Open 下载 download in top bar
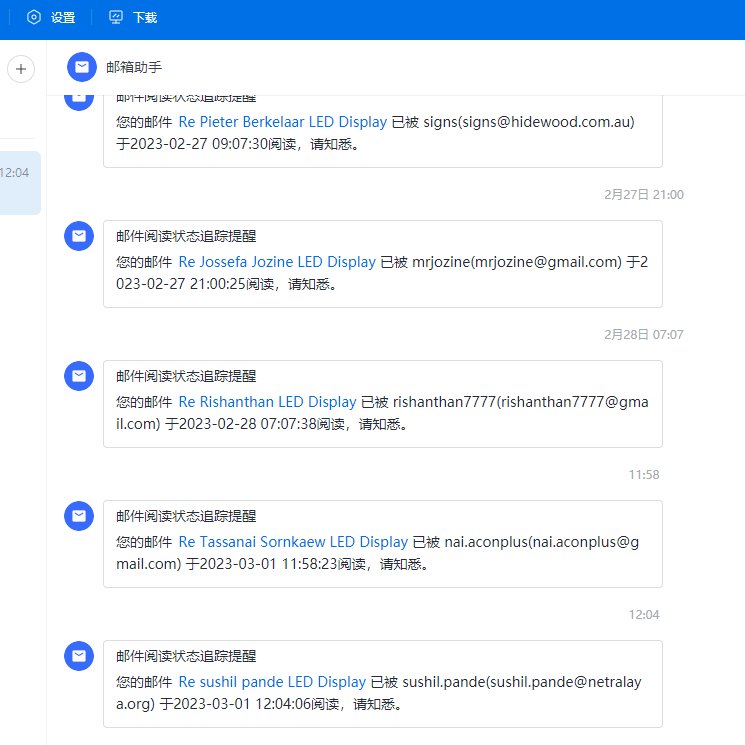Viewport: 745px width, 745px height. (x=133, y=18)
